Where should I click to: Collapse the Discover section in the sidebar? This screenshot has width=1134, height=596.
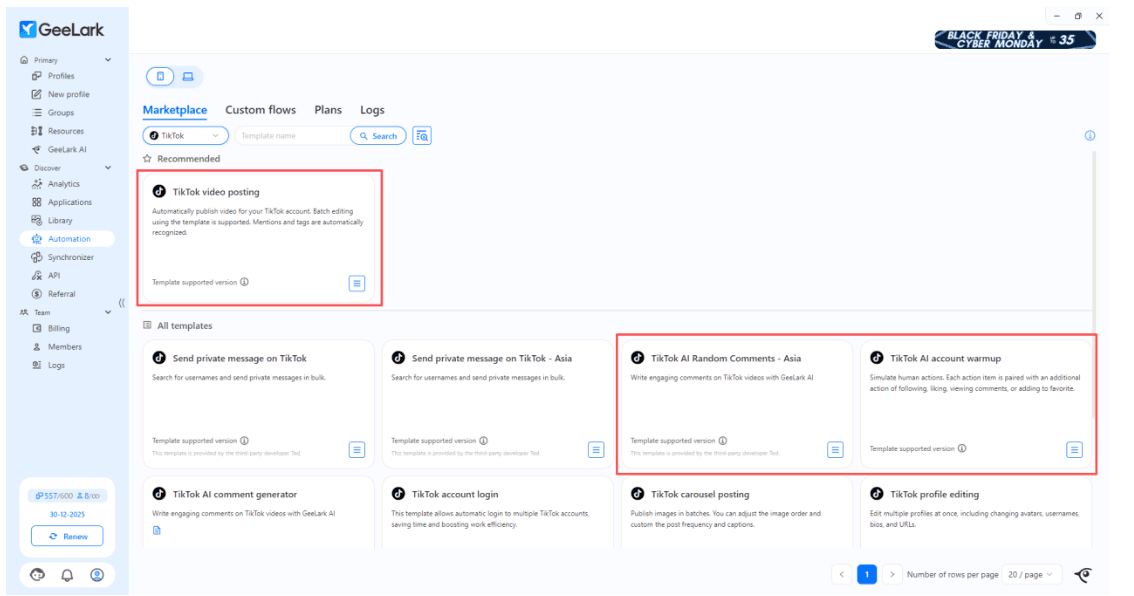[x=108, y=168]
